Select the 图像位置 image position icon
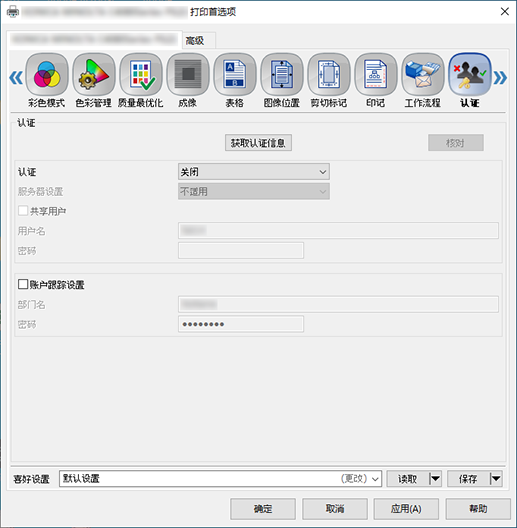The height and width of the screenshot is (528, 517). [x=282, y=75]
